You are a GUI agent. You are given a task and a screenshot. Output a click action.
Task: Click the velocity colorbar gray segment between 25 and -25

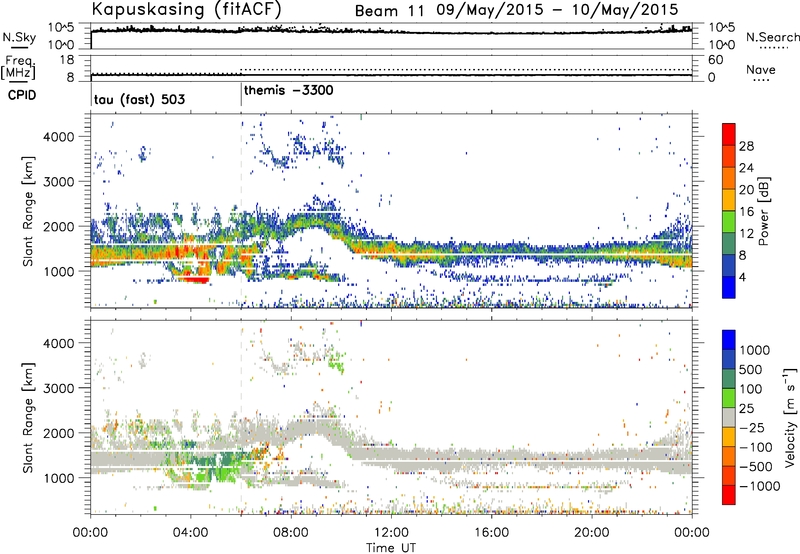point(729,418)
